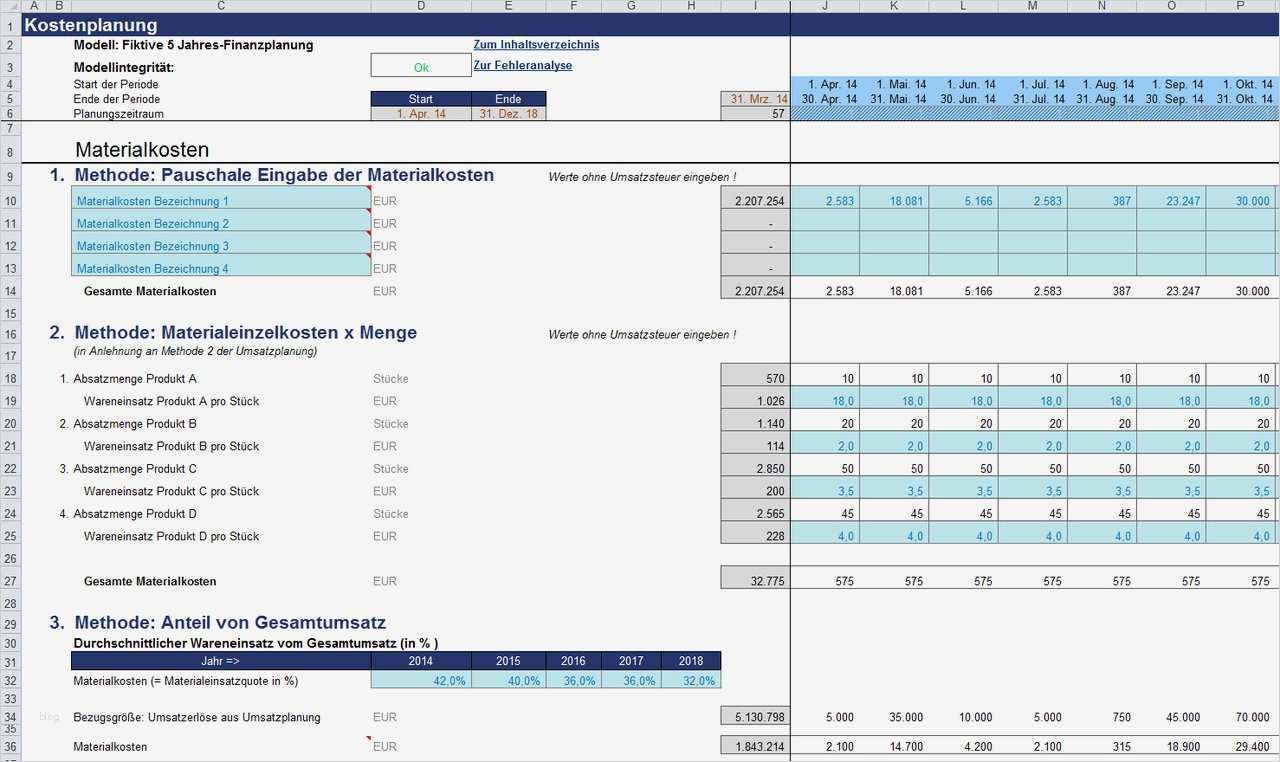Image resolution: width=1280 pixels, height=762 pixels.
Task: Select the Planungszeitraum value '57'
Action: pos(755,114)
